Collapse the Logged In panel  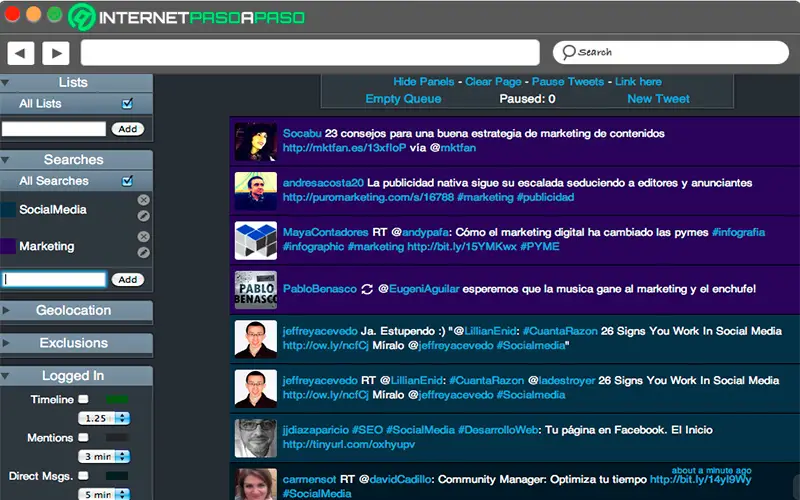pyautogui.click(x=5, y=376)
